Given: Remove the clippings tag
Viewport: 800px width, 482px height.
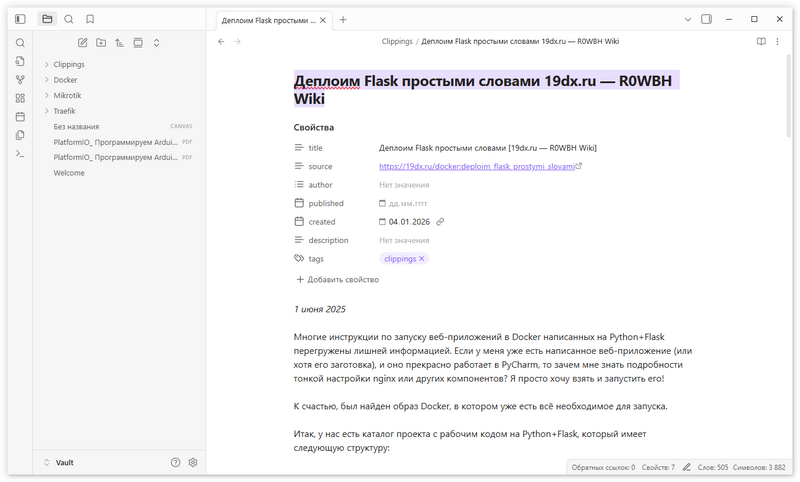Looking at the screenshot, I should pyautogui.click(x=422, y=259).
